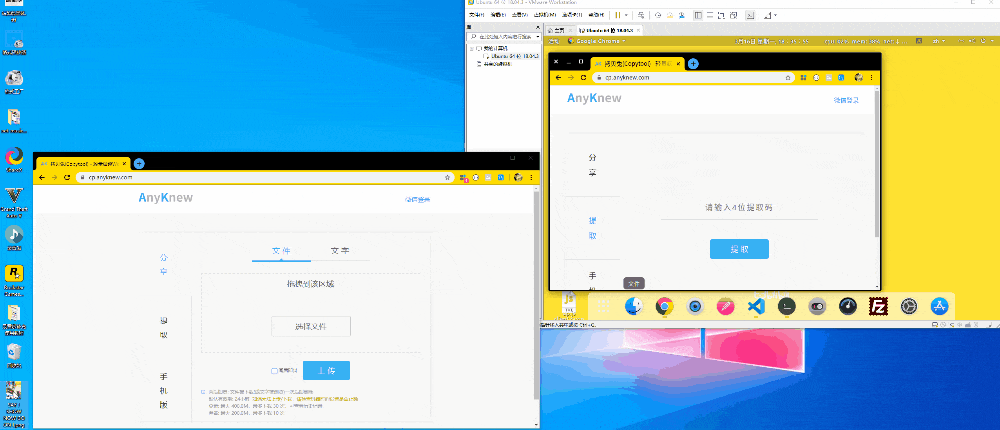Bookmark page star in VM Chrome
This screenshot has height=430, width=1000.
click(788, 78)
